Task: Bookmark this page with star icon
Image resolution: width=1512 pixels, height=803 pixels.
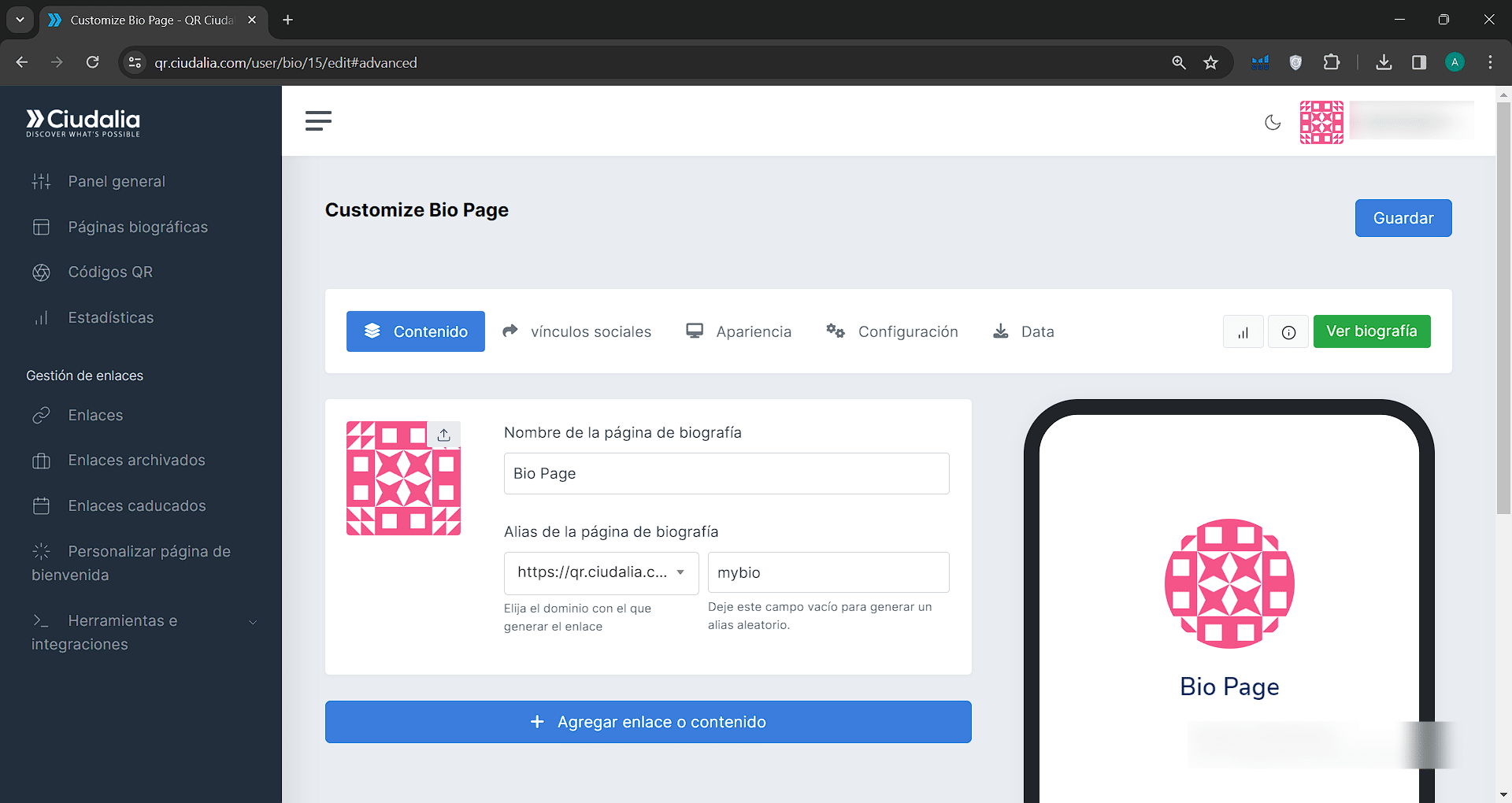Action: (x=1210, y=63)
